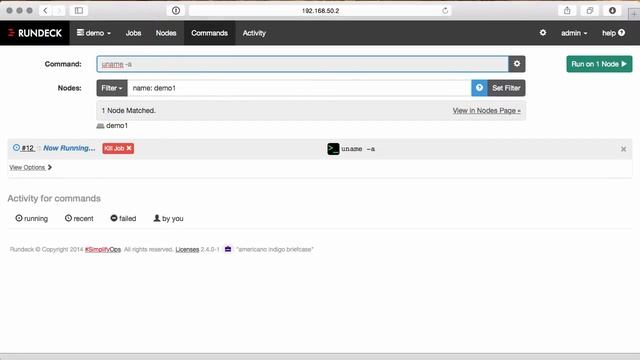Open execution #12 link

(28, 148)
